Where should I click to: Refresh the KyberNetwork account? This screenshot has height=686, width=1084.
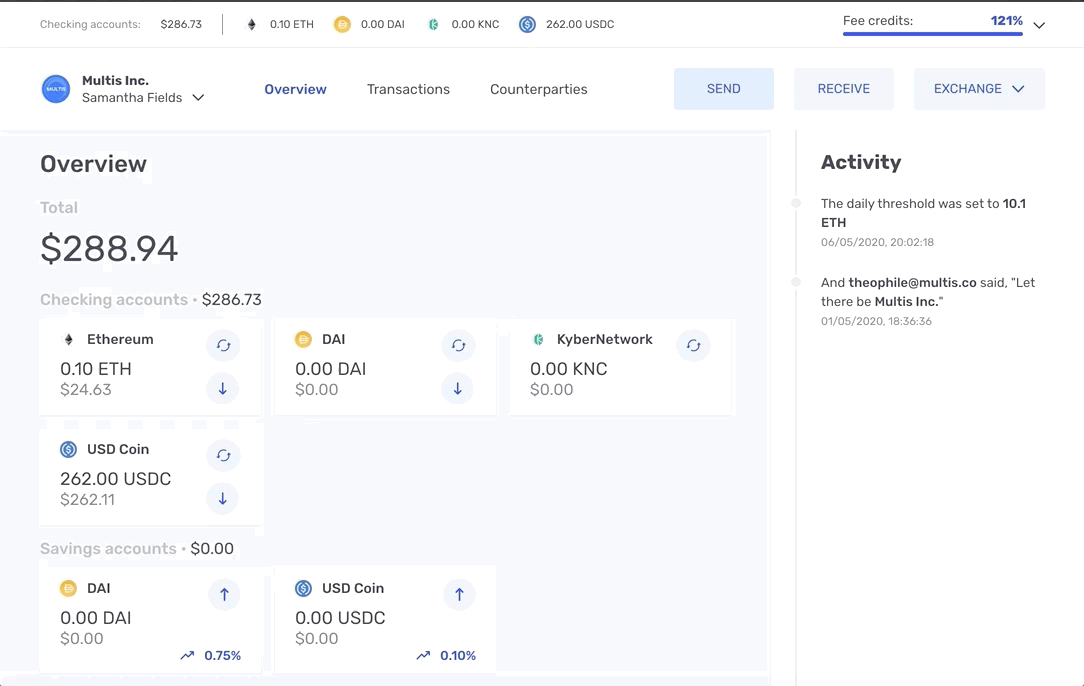[x=693, y=345]
